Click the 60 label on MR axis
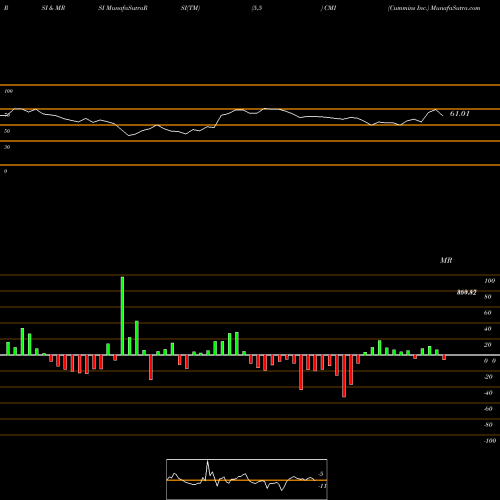Screen dimensions: 500x500 coord(488,313)
